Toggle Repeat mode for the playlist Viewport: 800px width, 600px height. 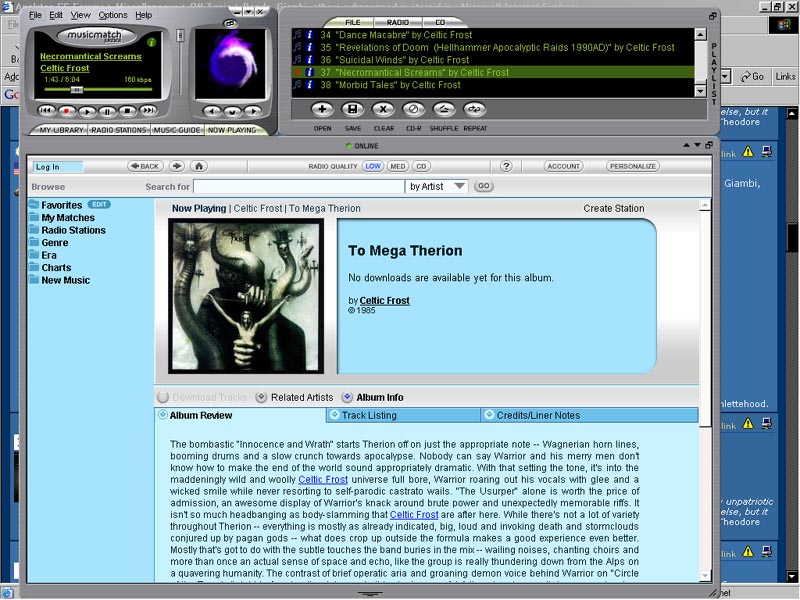click(x=475, y=109)
